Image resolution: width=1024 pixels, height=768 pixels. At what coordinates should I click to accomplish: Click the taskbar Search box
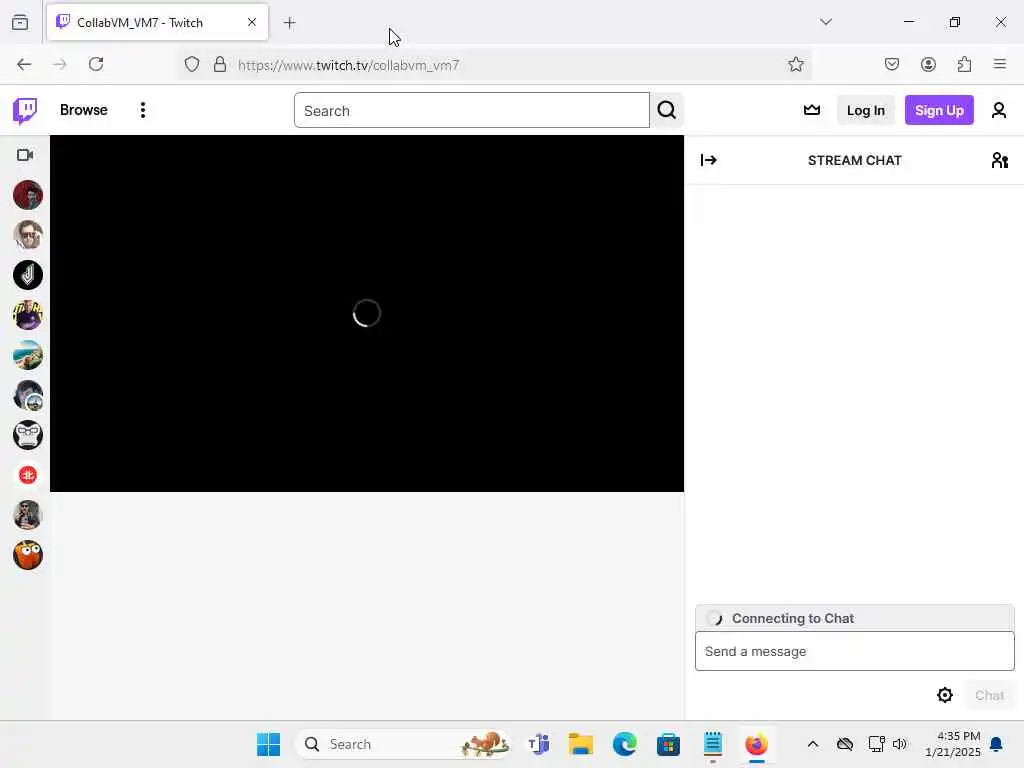click(404, 744)
